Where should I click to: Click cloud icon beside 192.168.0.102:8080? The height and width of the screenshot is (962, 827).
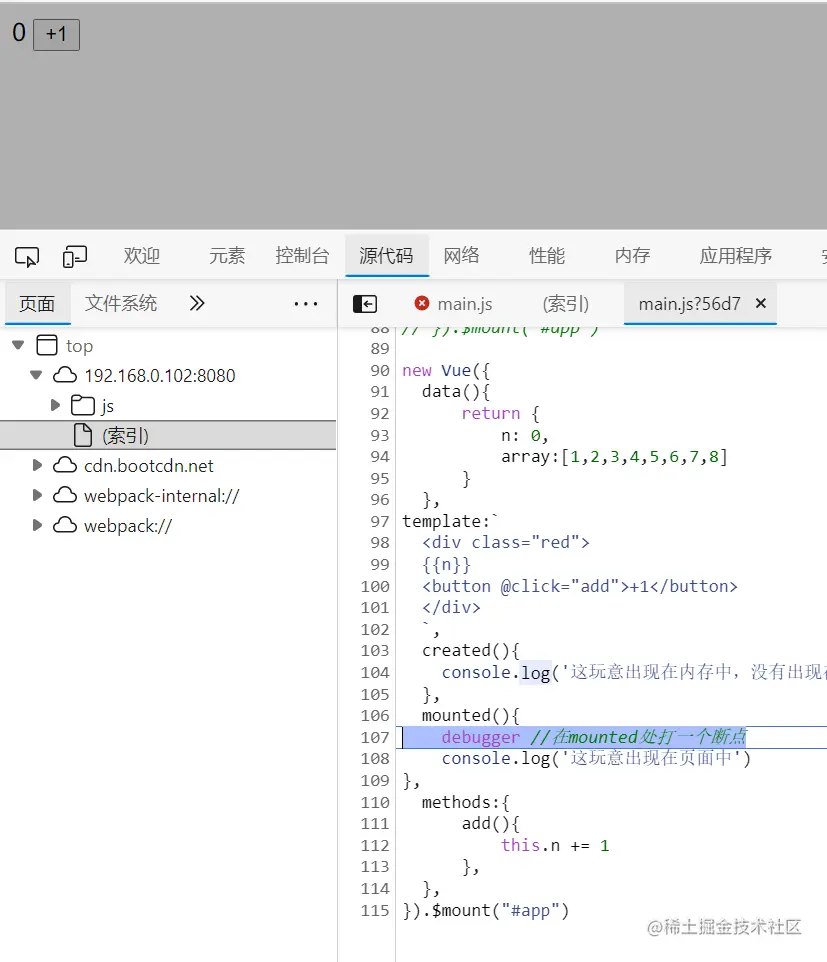[65, 375]
